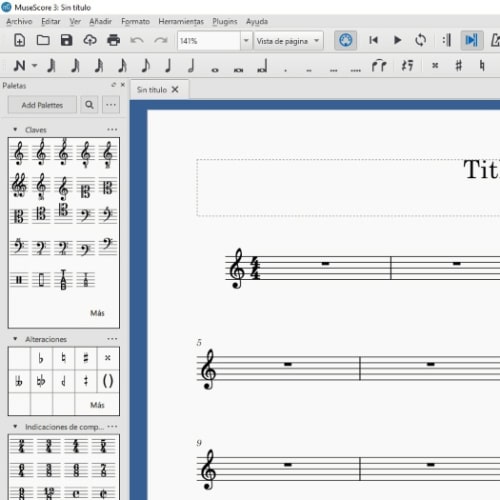Add a double augmentation dot
The image size is (500, 500).
point(309,70)
